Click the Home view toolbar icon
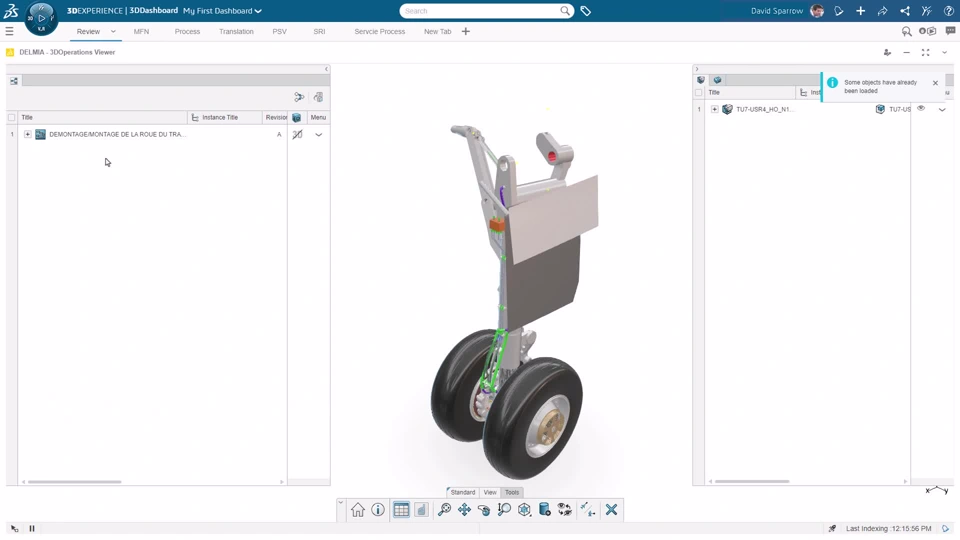 358,509
